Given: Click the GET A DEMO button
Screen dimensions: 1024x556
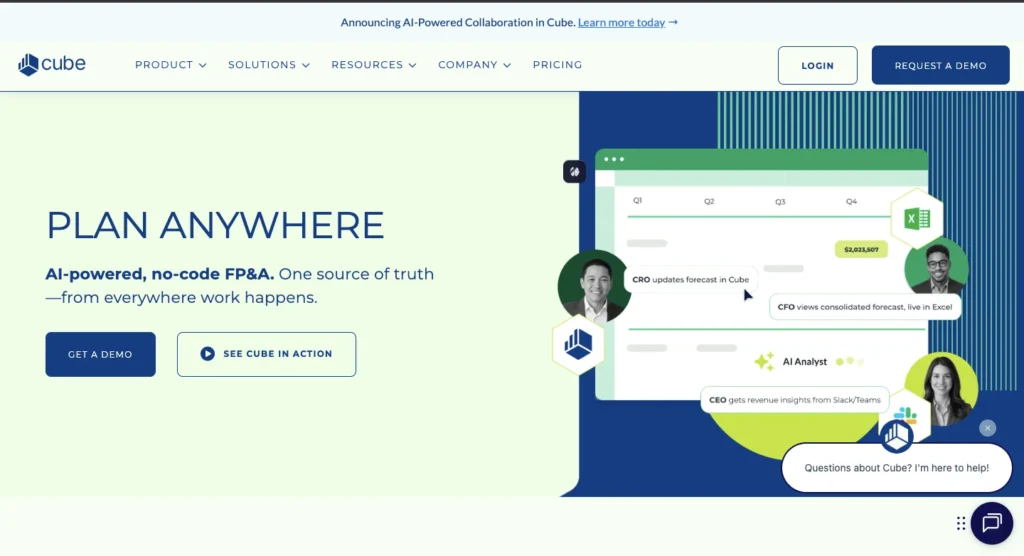Looking at the screenshot, I should [x=100, y=354].
